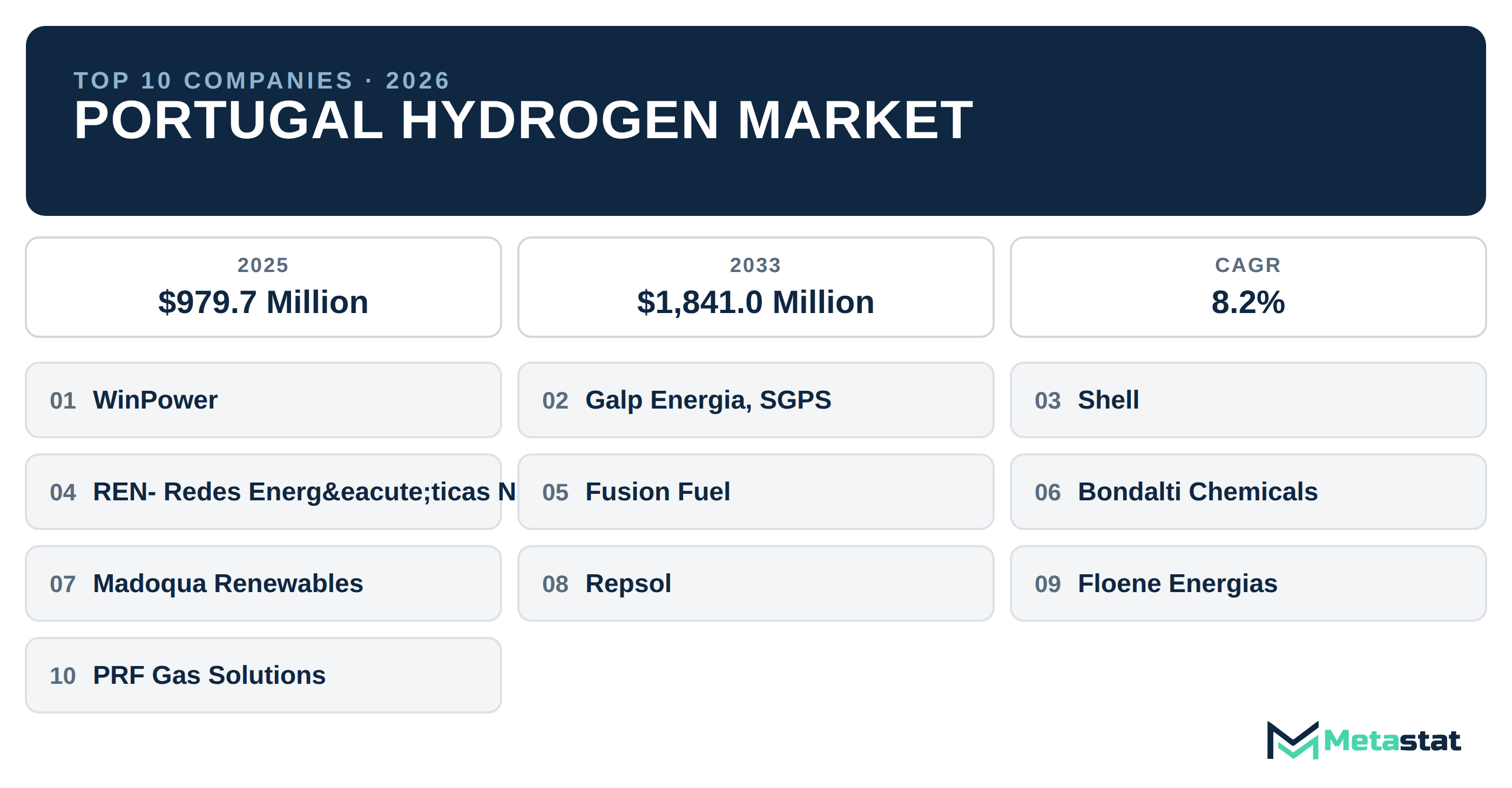Screen dimensions: 1512x788
Task: Click the $1,841.0 Million 2033 value
Action: [755, 302]
